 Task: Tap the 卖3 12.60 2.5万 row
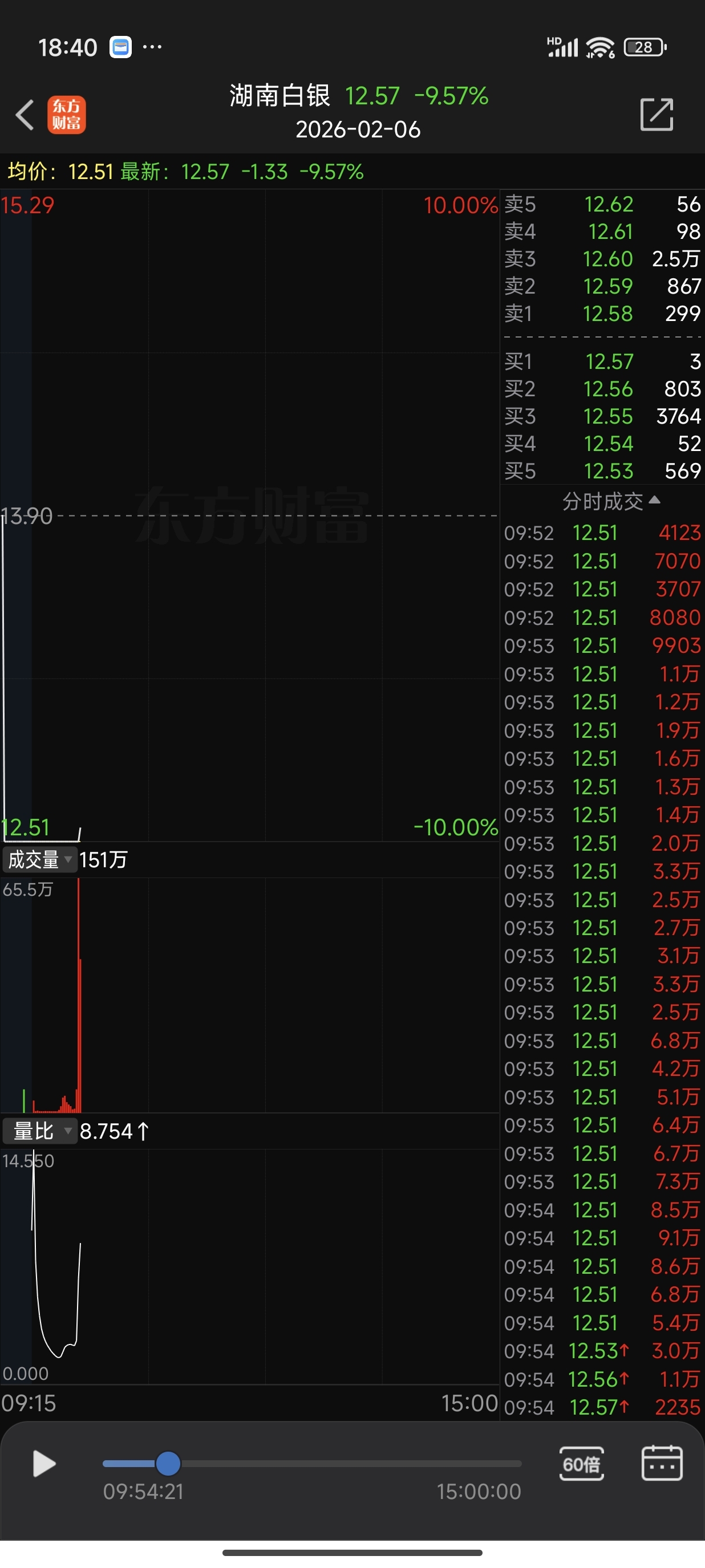tap(602, 259)
